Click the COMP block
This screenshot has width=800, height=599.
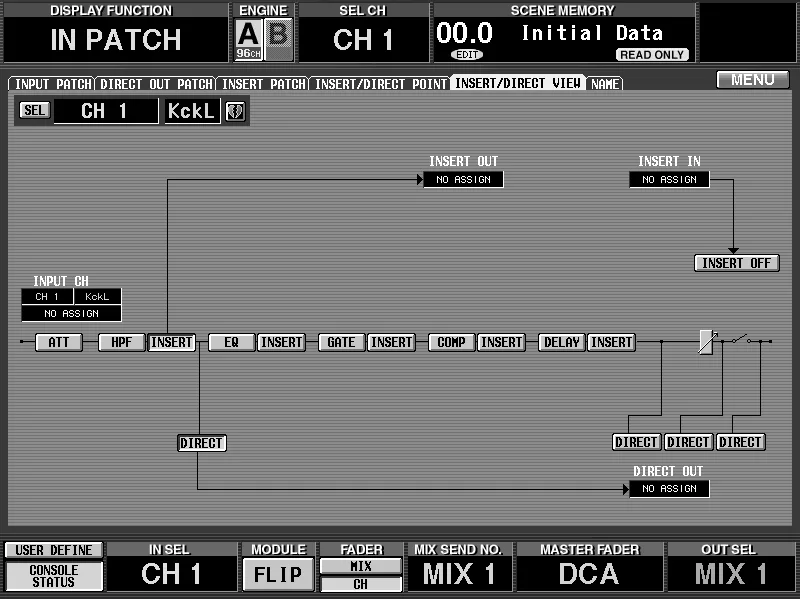(452, 342)
